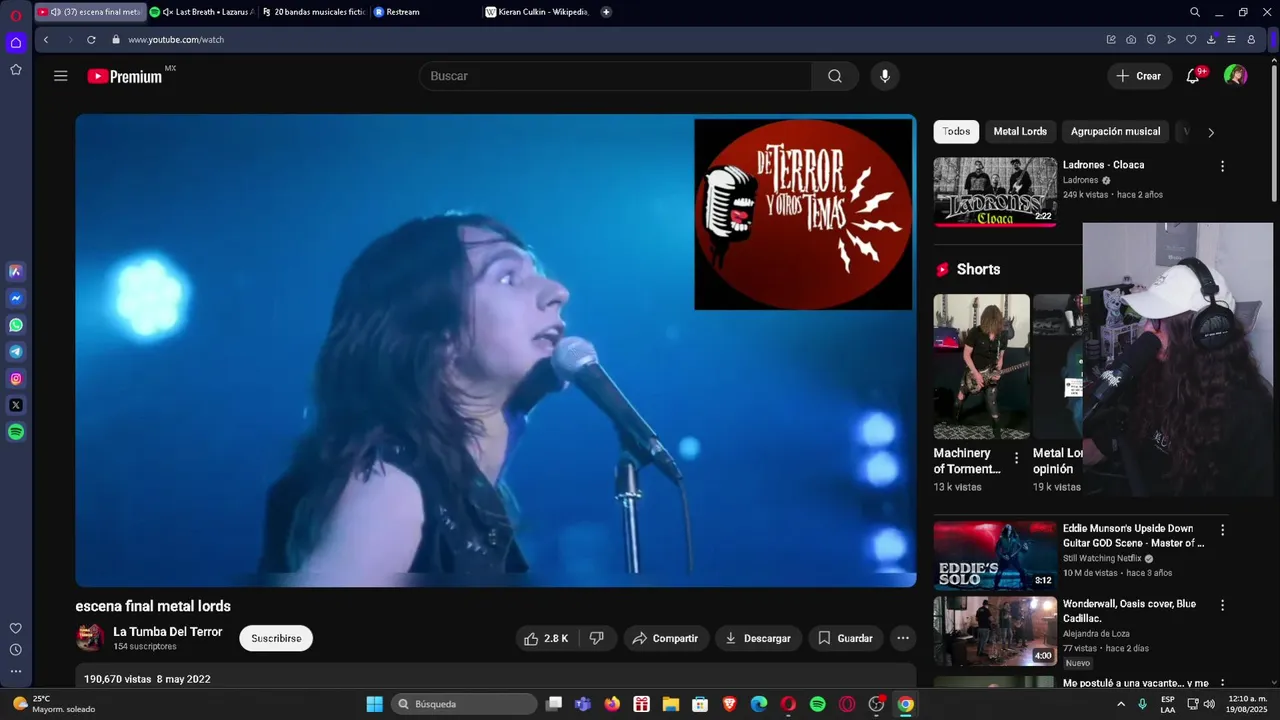Save video with the Guardar button

point(845,638)
